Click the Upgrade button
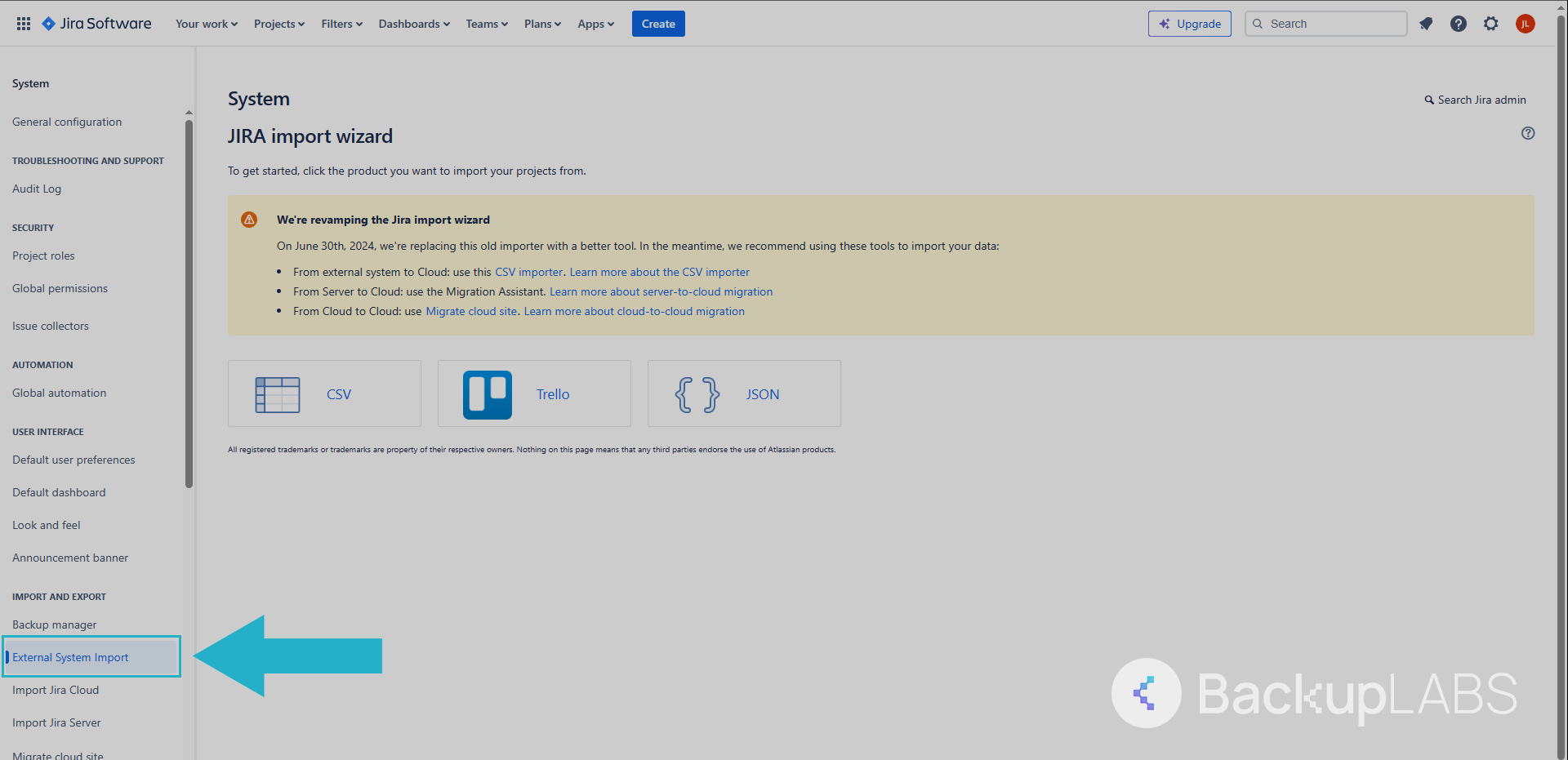 [x=1189, y=24]
